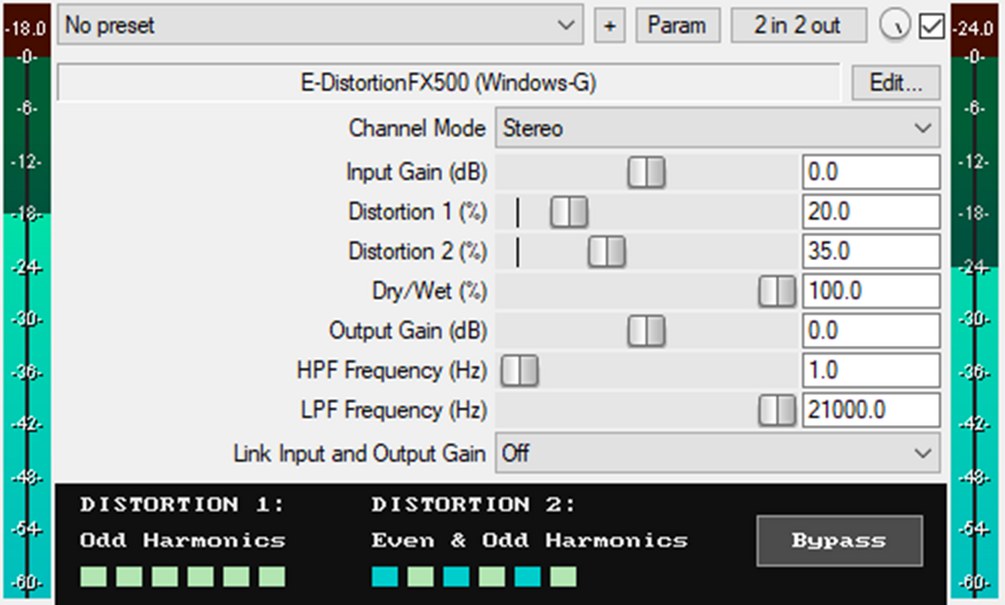Click the Output Gain value field
This screenshot has height=605, width=1005.
pyautogui.click(x=871, y=331)
